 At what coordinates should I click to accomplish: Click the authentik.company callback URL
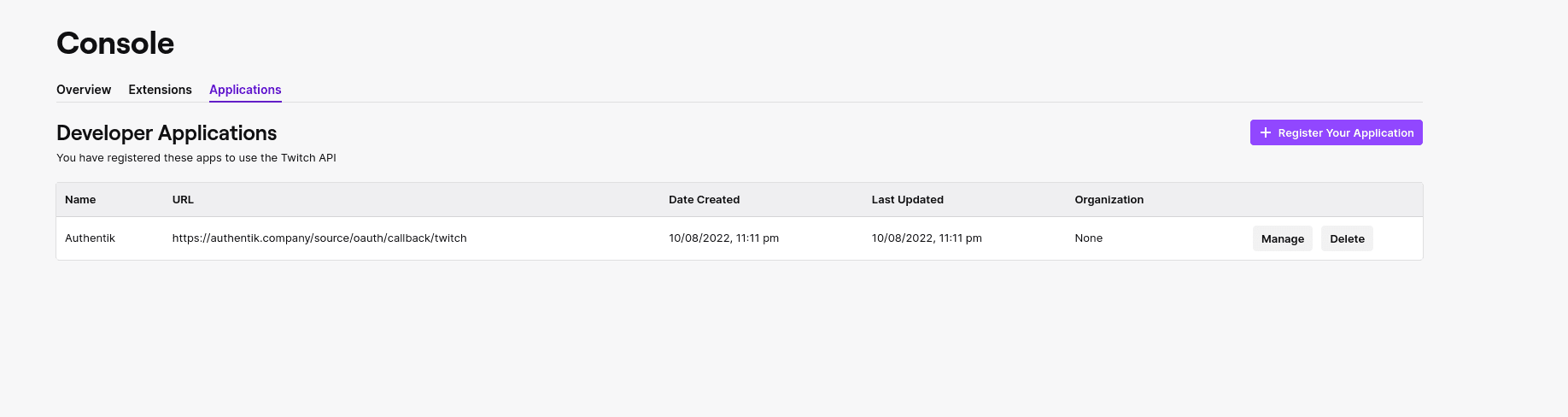point(319,238)
